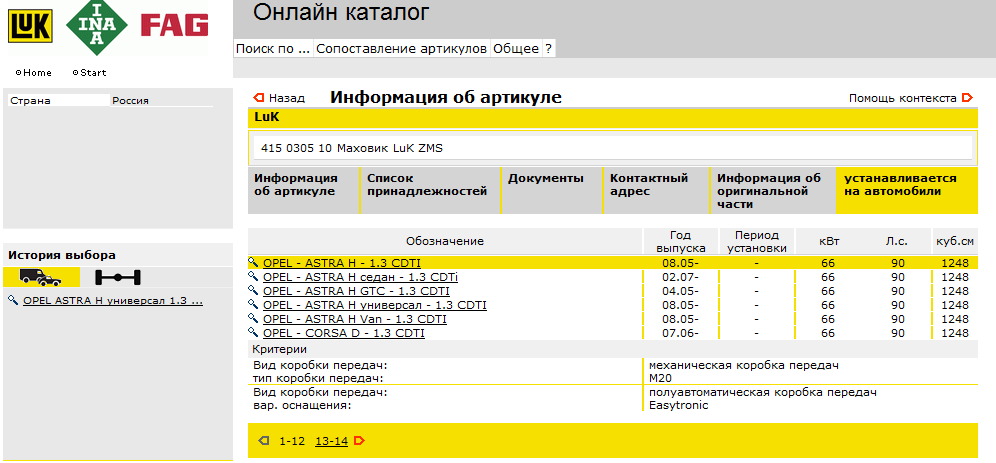The width and height of the screenshot is (996, 463).
Task: Click the article field 415 0305 10 Маховик LuK ZMS
Action: [612, 148]
